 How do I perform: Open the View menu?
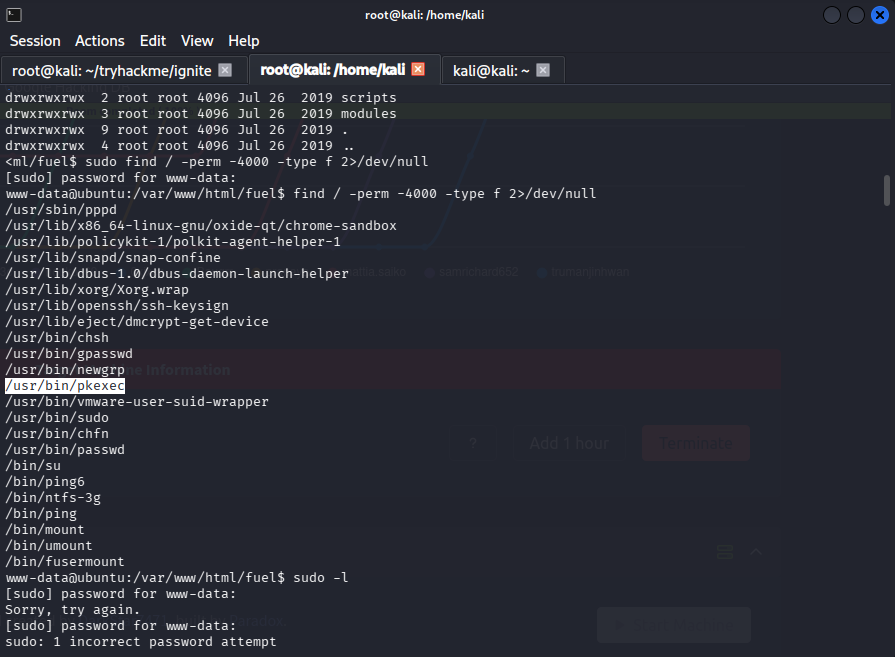point(197,41)
